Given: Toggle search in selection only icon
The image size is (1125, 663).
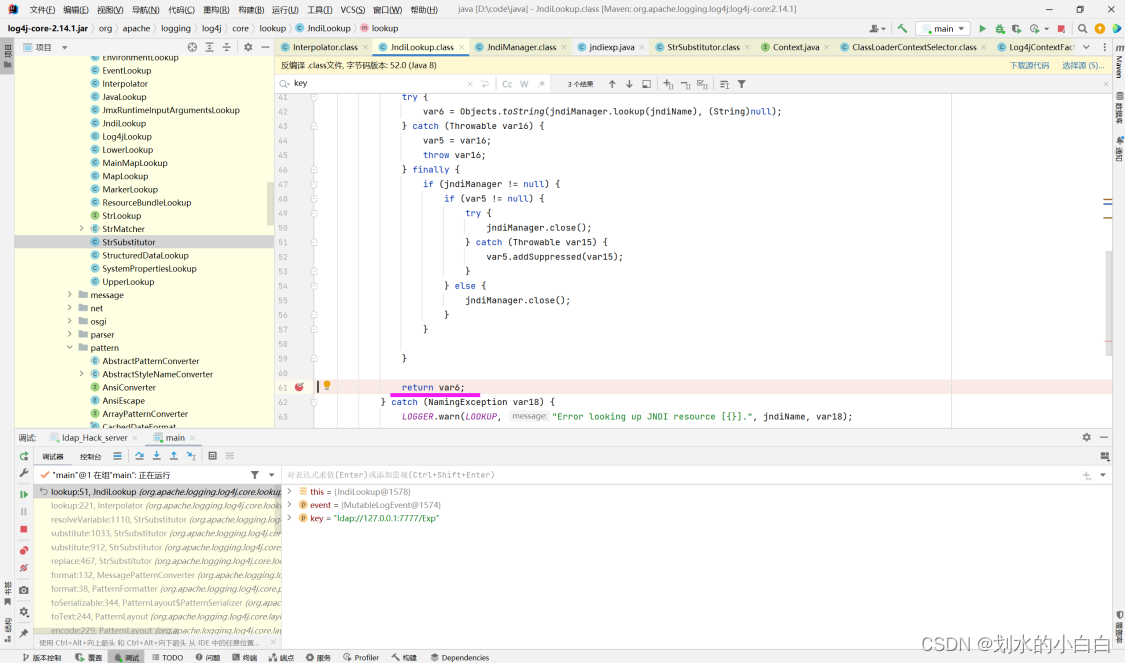Looking at the screenshot, I should pos(646,84).
